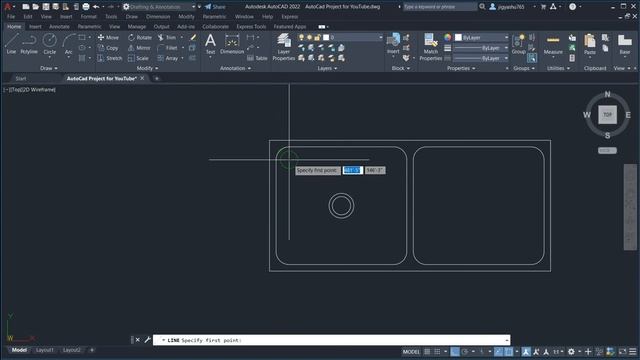Viewport: 640px width, 360px height.
Task: Click the command line customize wrench
Action: pos(147,340)
